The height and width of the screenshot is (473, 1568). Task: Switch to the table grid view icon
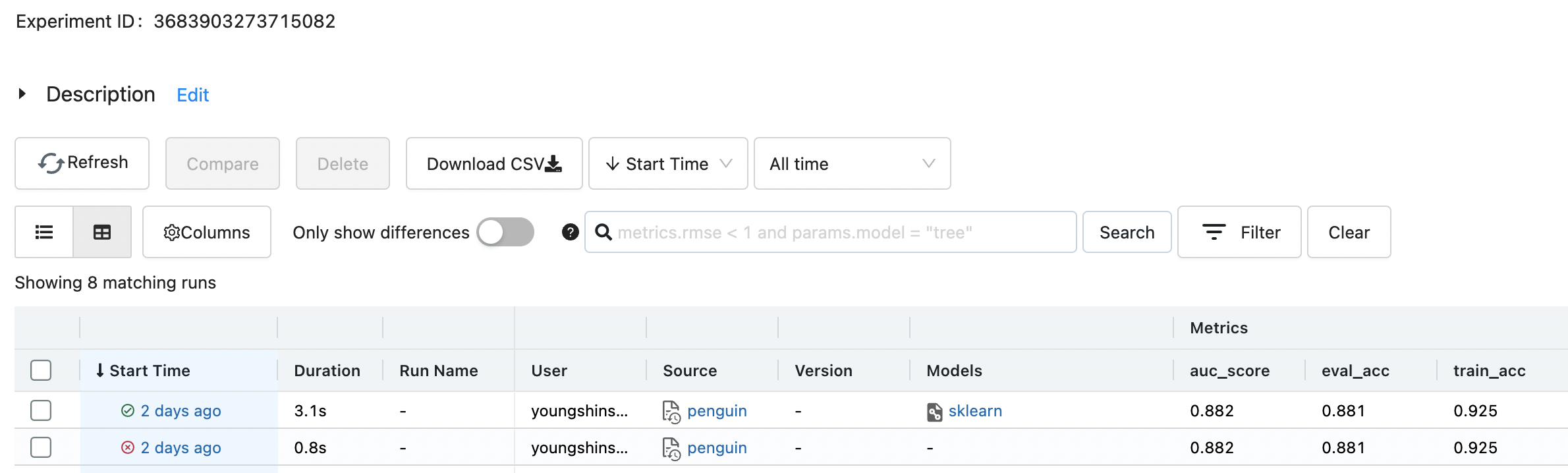(x=102, y=232)
